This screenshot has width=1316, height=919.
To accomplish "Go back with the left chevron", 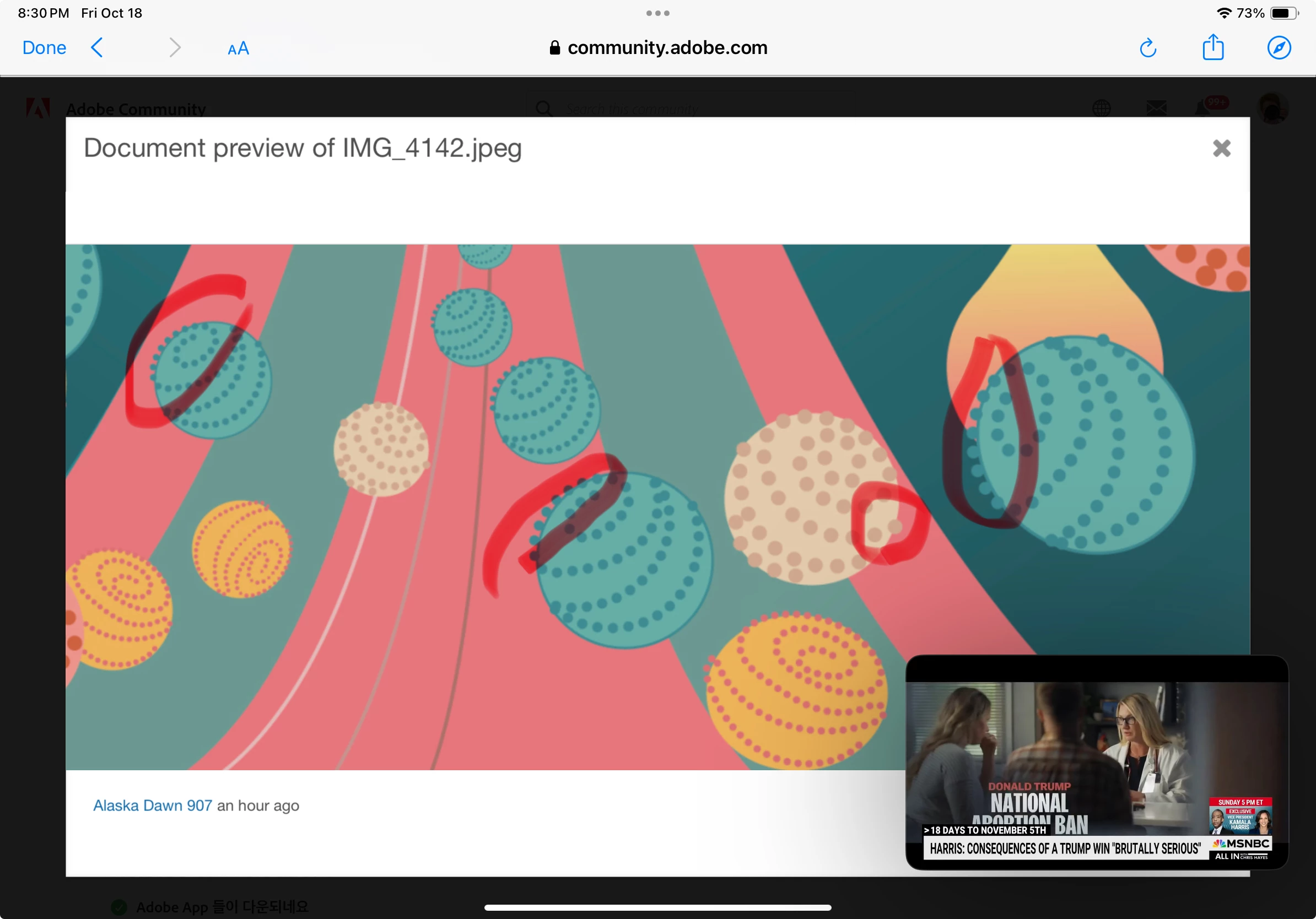I will [x=98, y=47].
